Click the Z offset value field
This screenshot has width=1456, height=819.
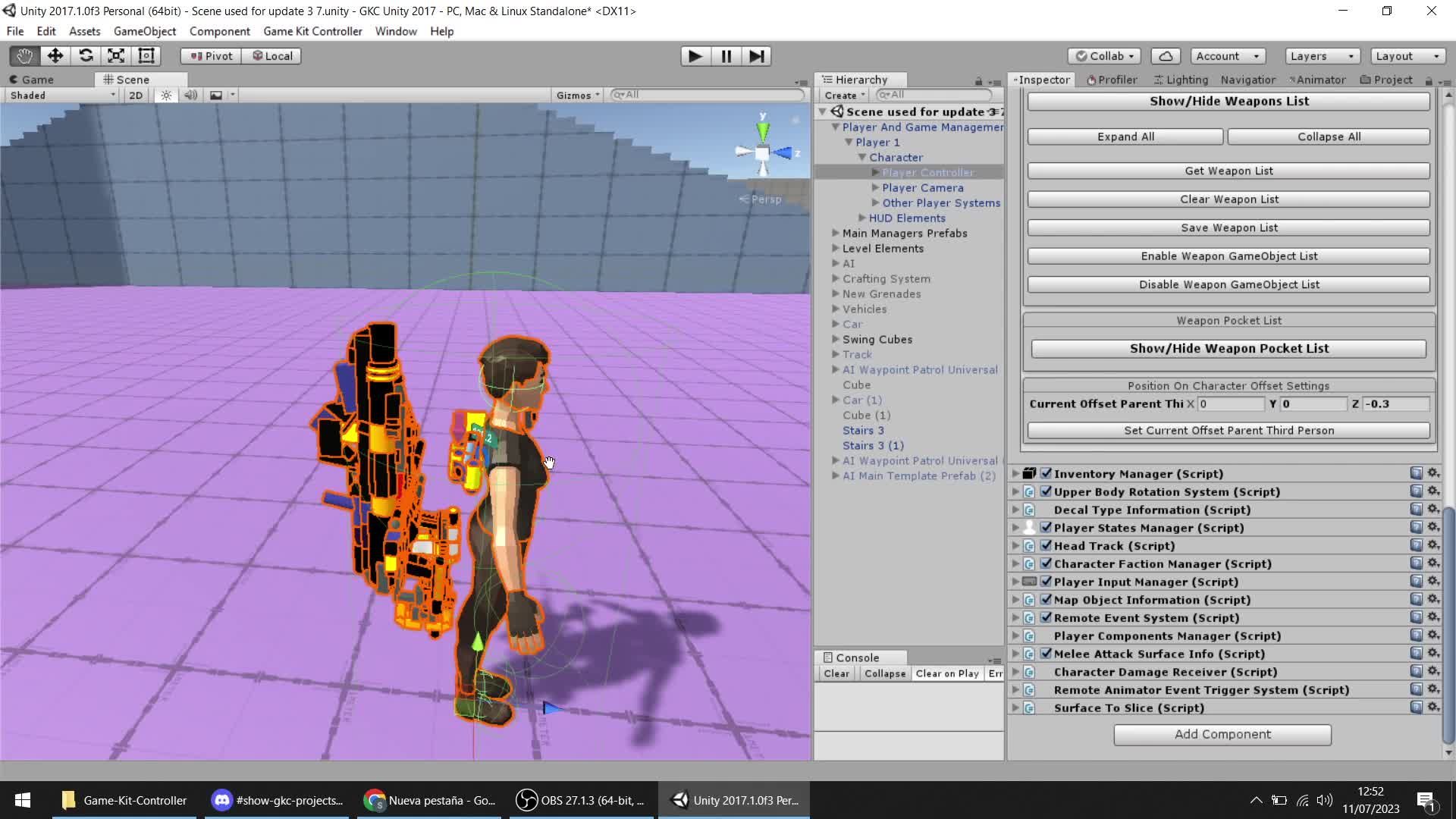1394,404
